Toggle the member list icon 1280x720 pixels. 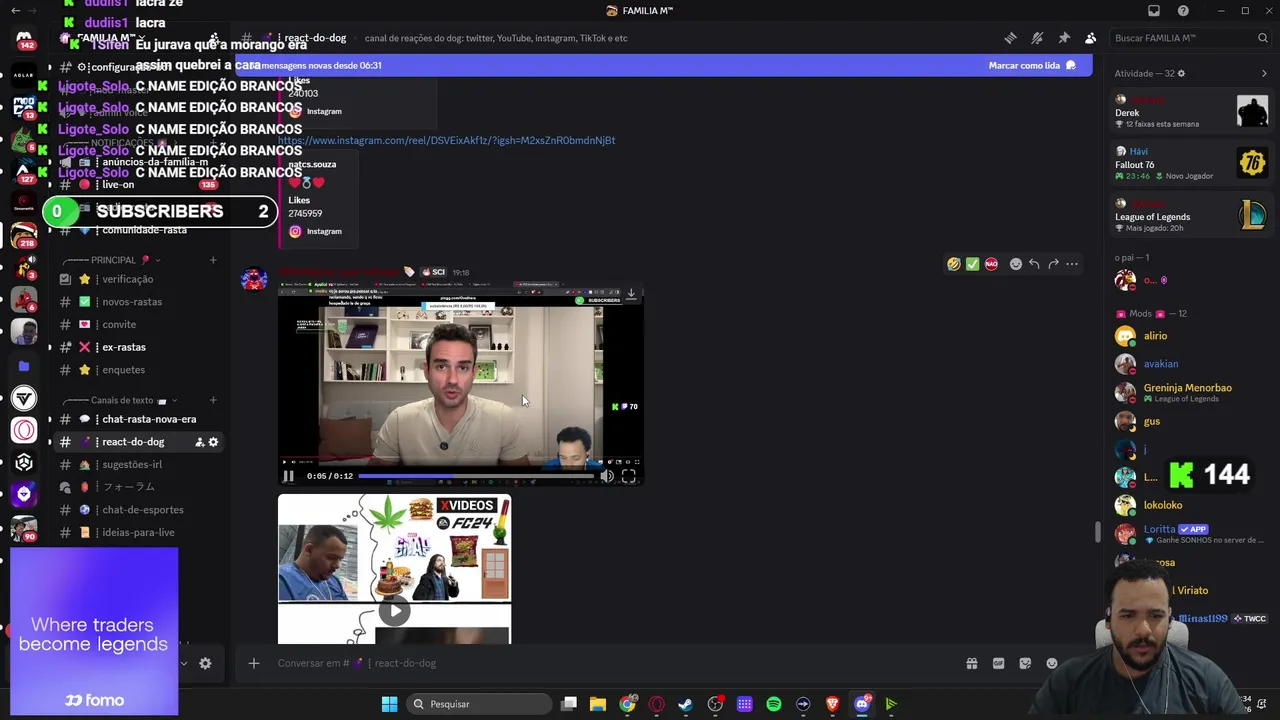(1090, 38)
